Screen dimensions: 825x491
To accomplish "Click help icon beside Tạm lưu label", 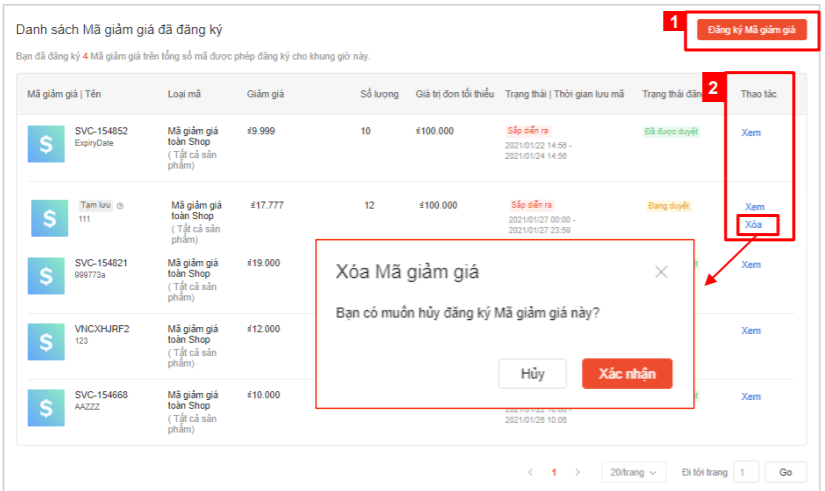I will coord(120,206).
